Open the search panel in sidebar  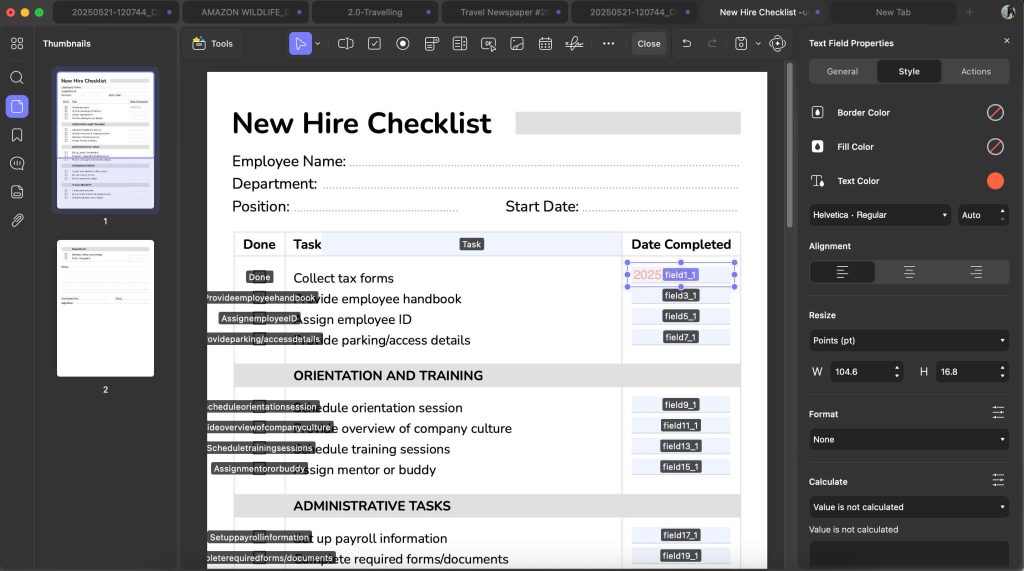click(x=17, y=77)
